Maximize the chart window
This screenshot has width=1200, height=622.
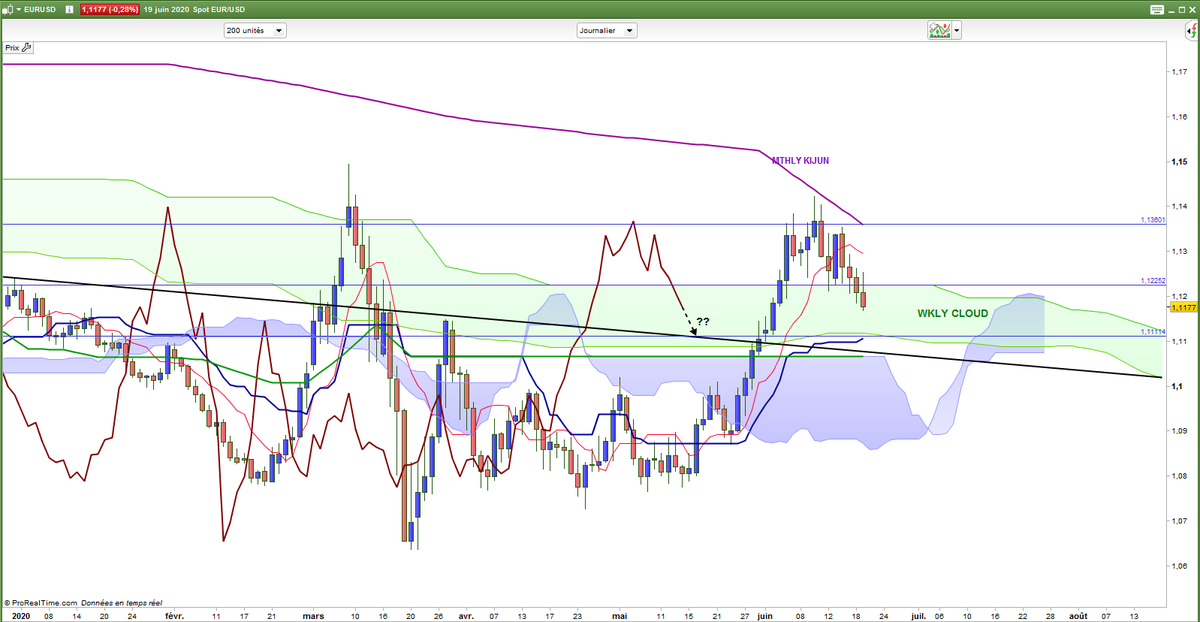(x=1182, y=10)
